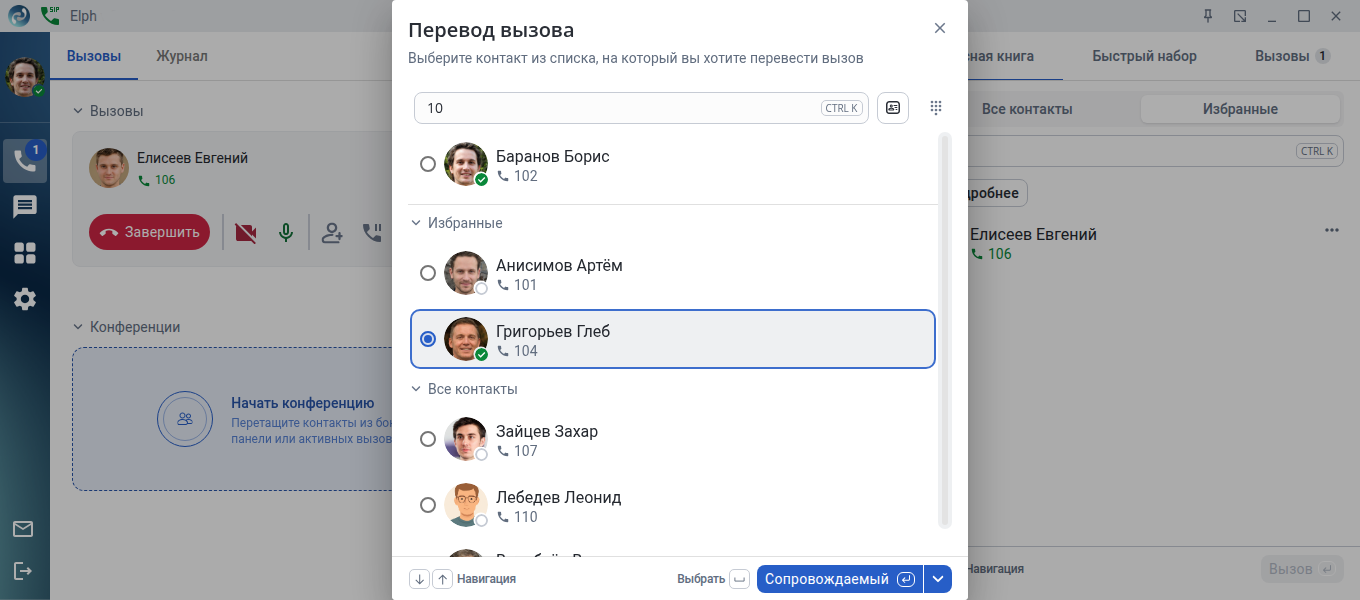
Task: Open the chat messages sidebar icon
Action: [25, 207]
